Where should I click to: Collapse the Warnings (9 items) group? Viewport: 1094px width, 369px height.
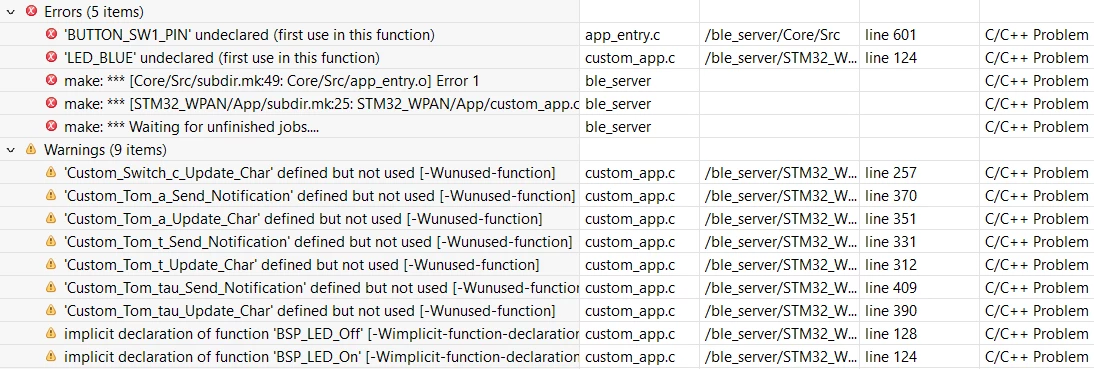pos(10,149)
